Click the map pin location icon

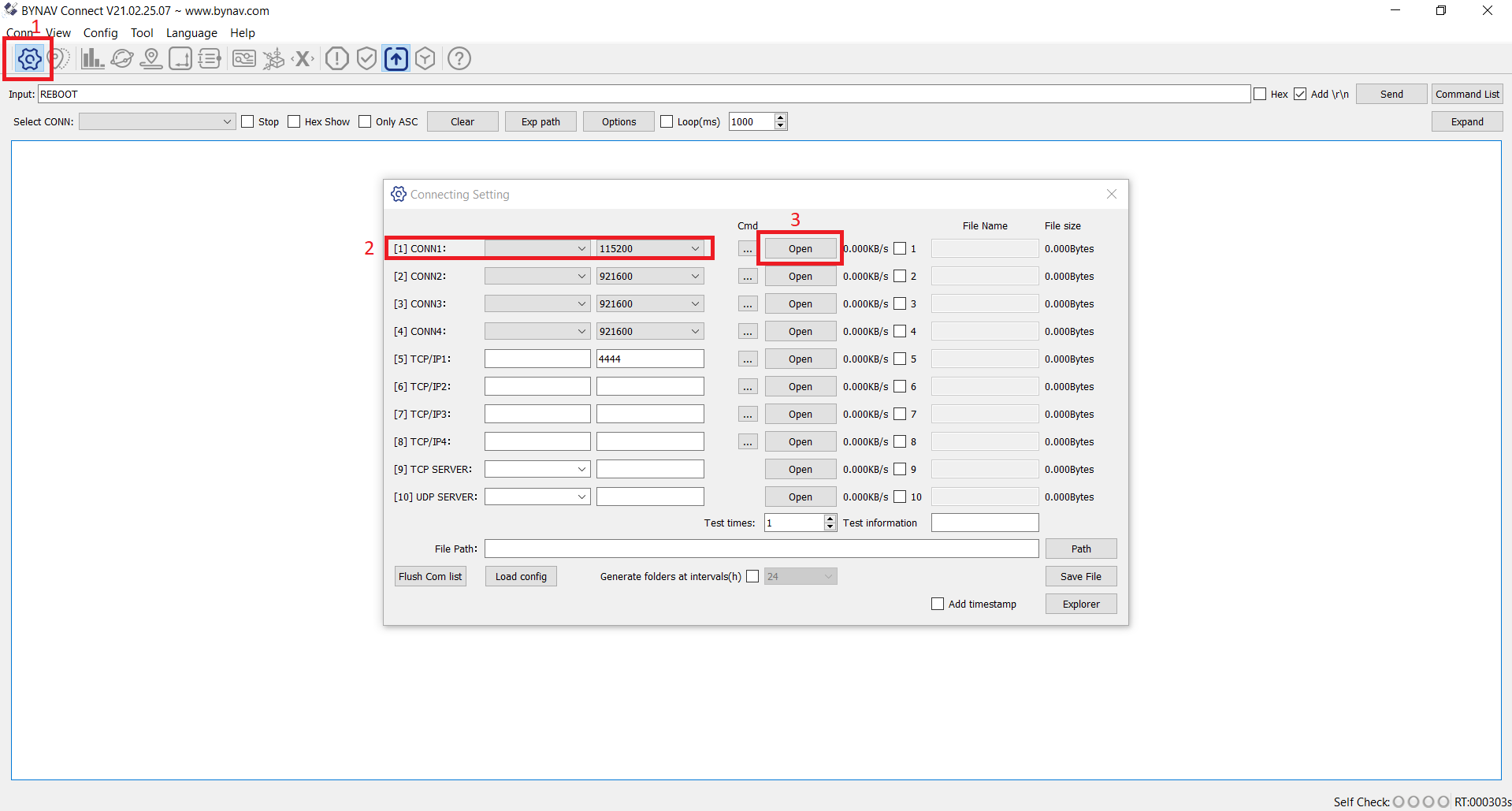pyautogui.click(x=151, y=59)
